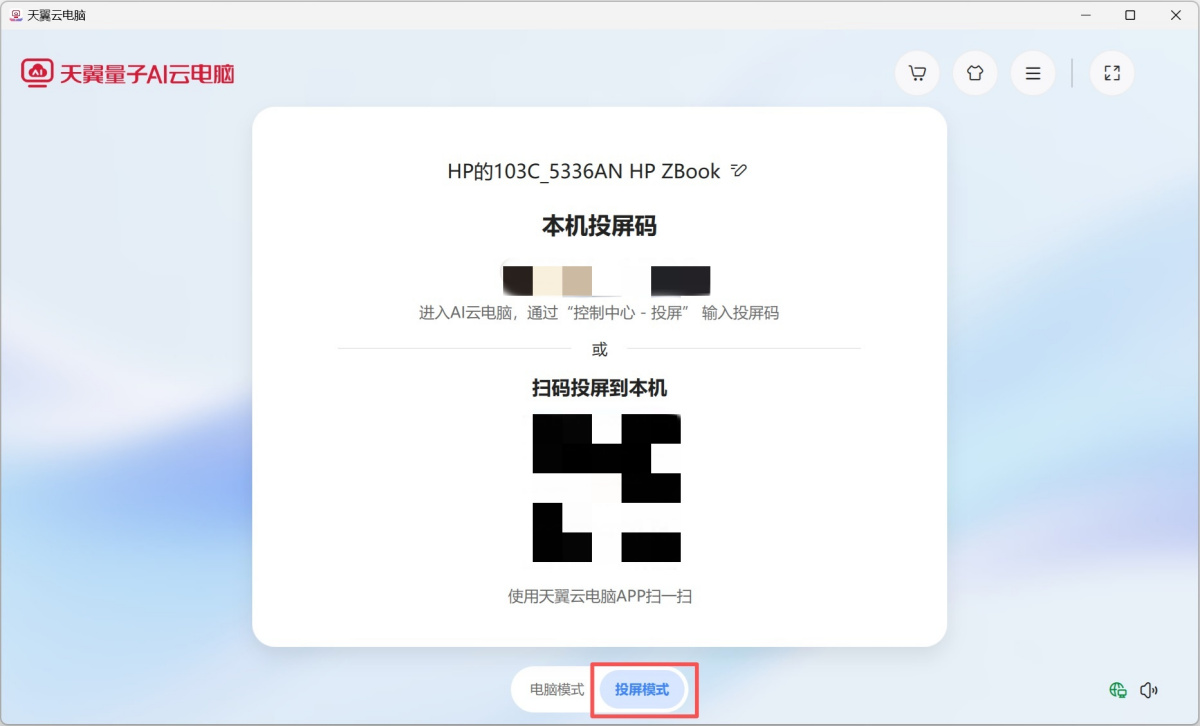
Task: Close the 天翼云电脑 window
Action: (x=1174, y=15)
